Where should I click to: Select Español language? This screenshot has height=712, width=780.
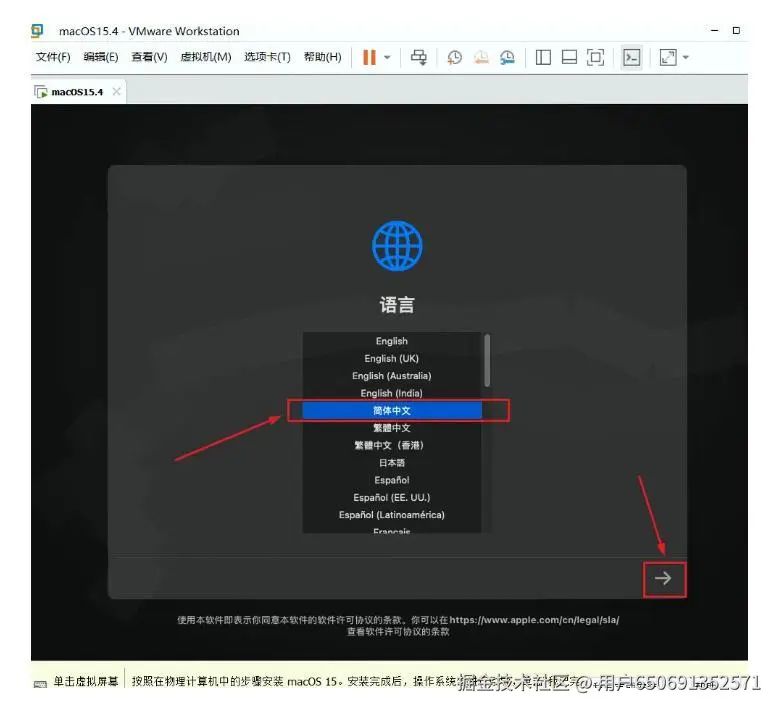[391, 480]
